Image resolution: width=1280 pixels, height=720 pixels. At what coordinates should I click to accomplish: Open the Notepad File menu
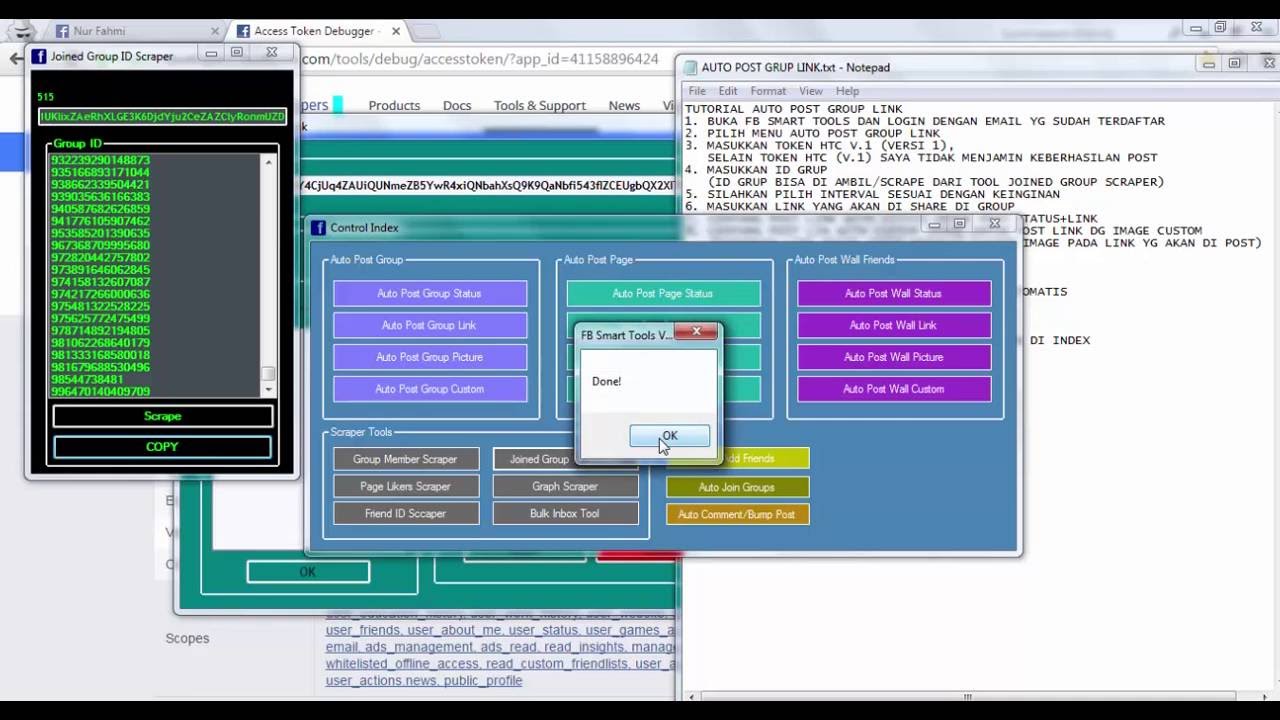click(697, 91)
